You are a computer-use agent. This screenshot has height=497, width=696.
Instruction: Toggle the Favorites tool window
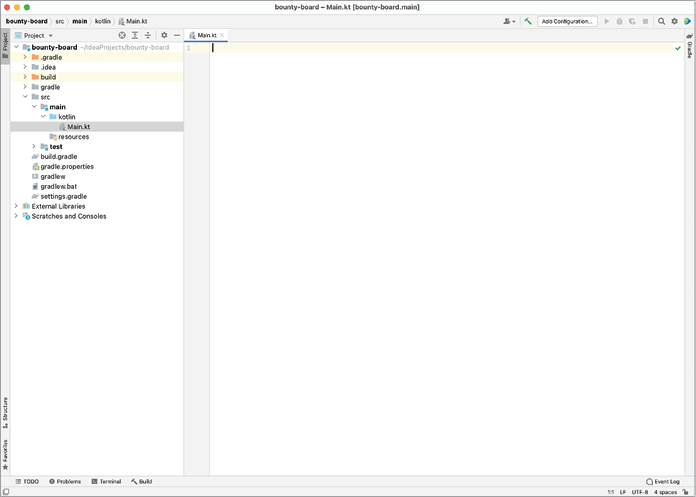pos(5,454)
